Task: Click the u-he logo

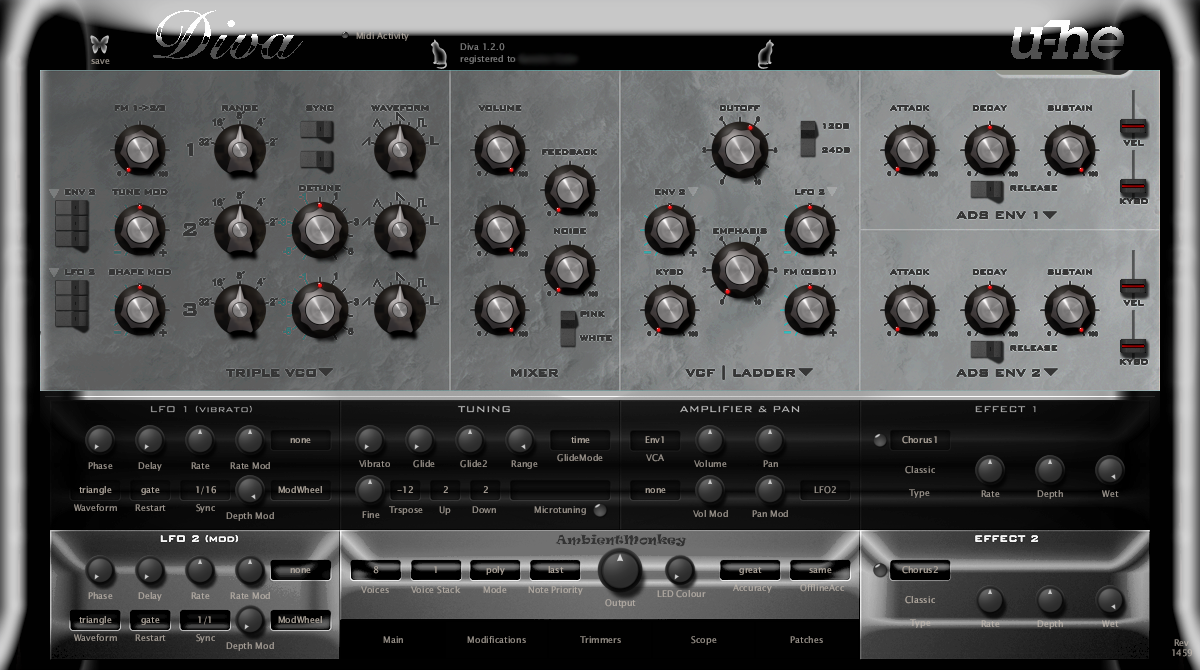Action: pos(1067,42)
